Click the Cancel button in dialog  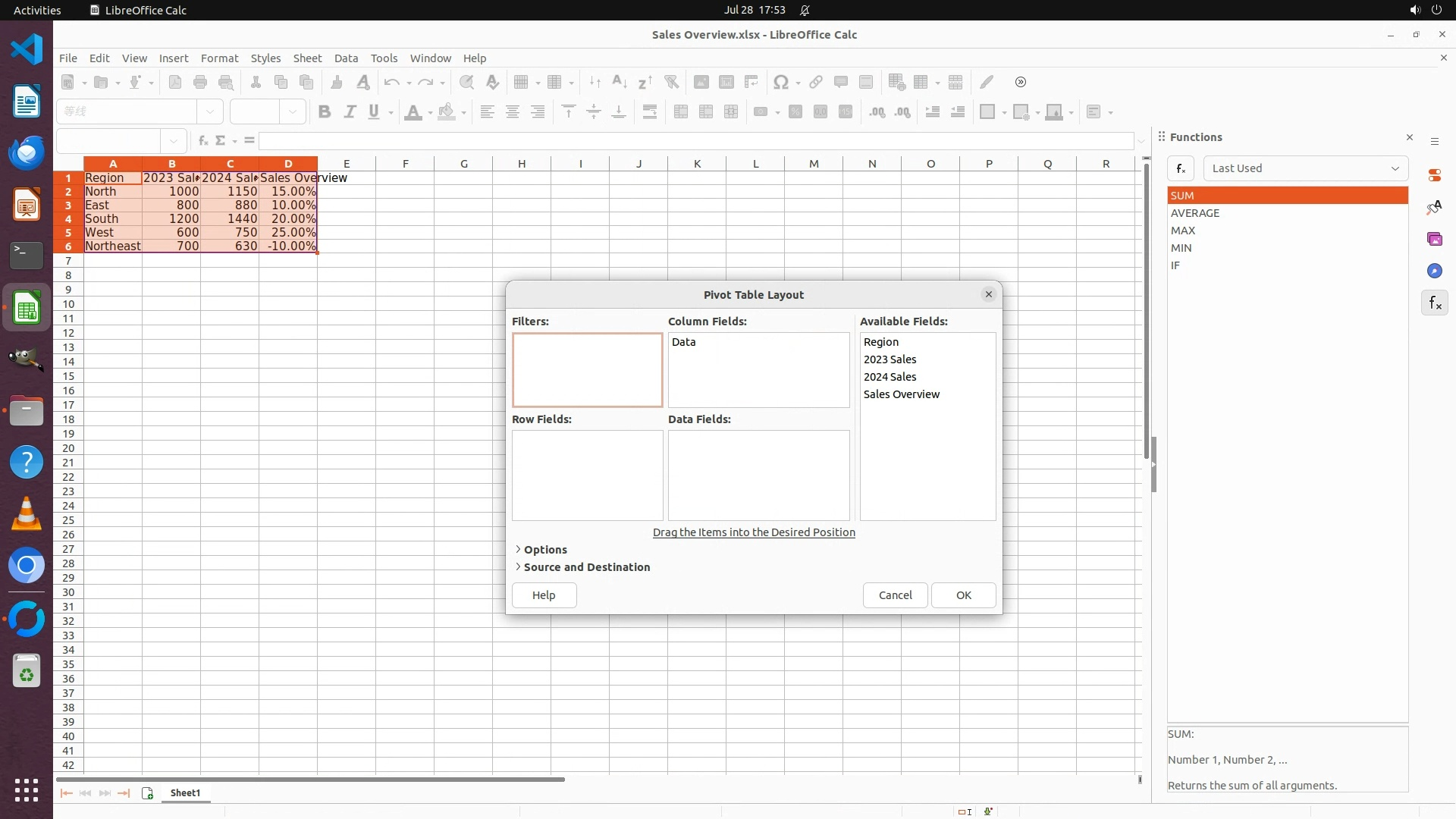tap(895, 595)
